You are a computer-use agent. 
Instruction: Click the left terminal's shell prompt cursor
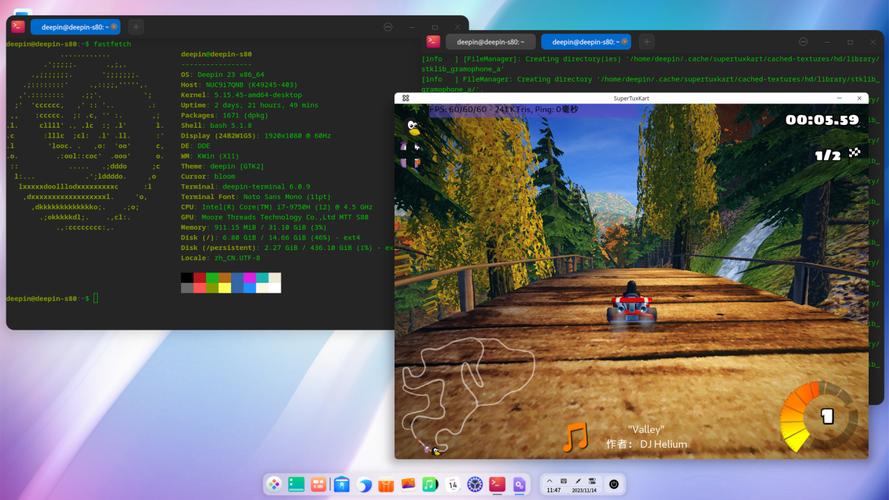tap(96, 298)
